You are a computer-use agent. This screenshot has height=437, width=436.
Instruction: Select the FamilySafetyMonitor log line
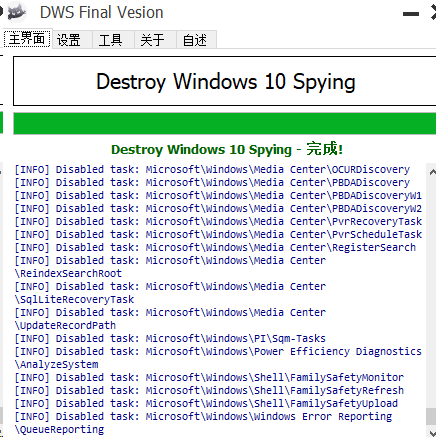[x=209, y=378]
